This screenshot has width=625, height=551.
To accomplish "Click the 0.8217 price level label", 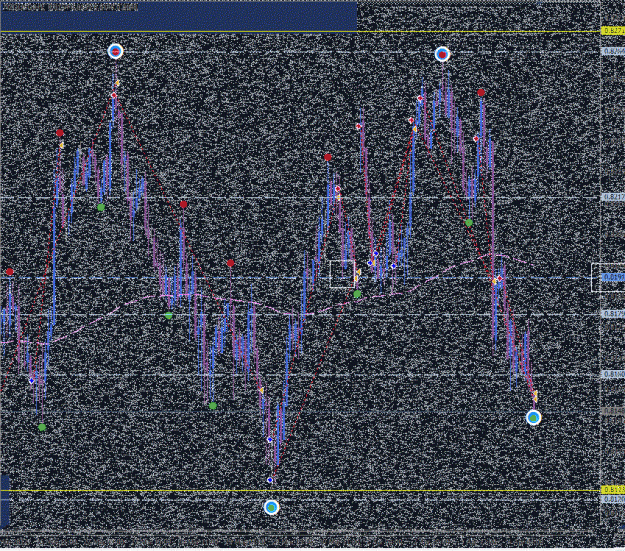I will [613, 197].
